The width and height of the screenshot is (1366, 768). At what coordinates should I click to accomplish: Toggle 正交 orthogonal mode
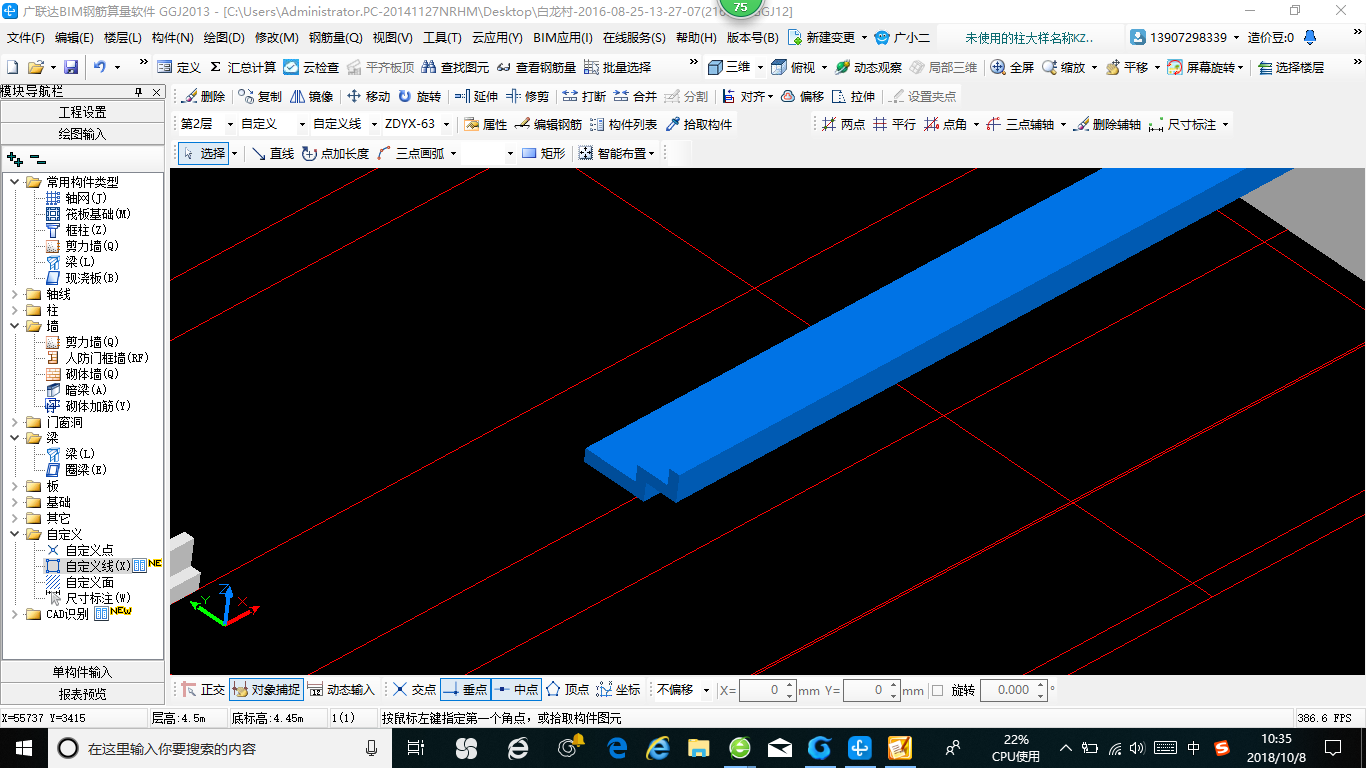pyautogui.click(x=203, y=690)
